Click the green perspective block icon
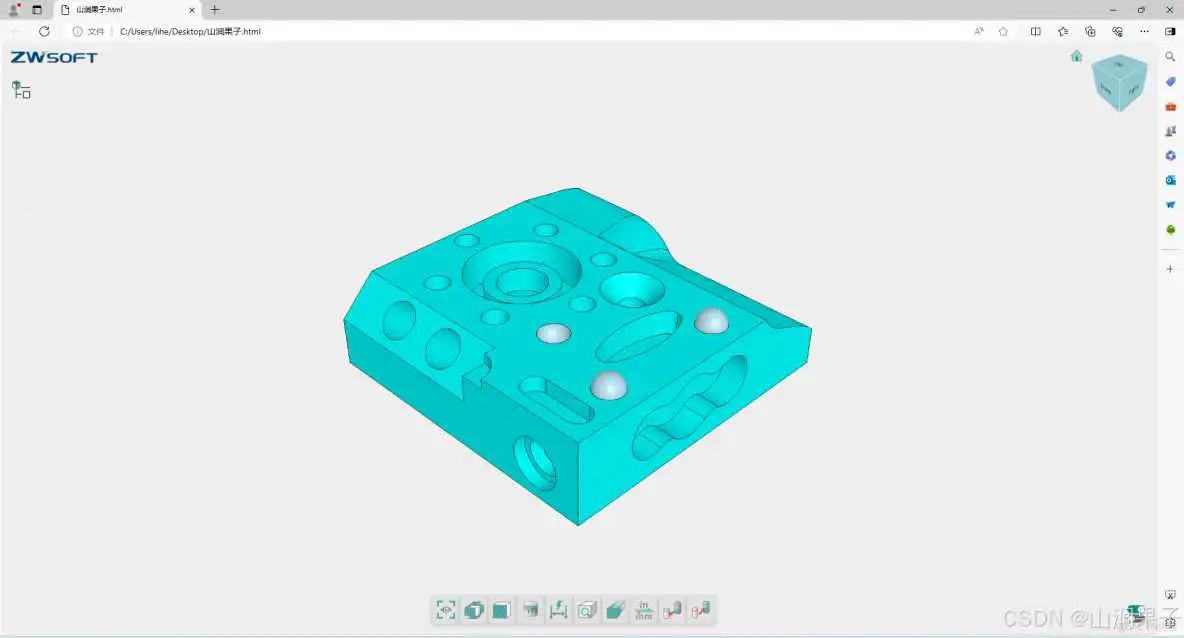Screen dimensions: 1184x638 (x=615, y=610)
